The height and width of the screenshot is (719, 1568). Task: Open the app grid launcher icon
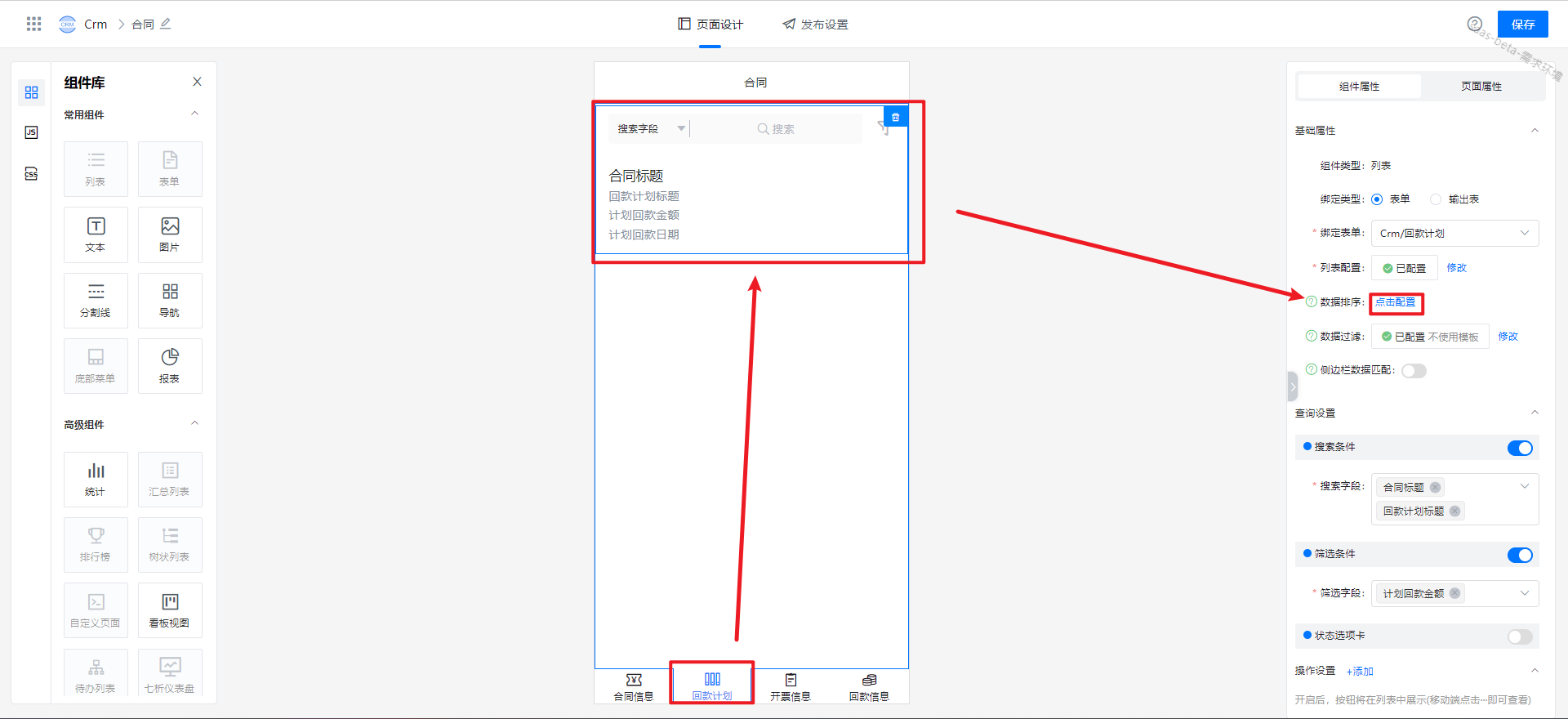[33, 24]
